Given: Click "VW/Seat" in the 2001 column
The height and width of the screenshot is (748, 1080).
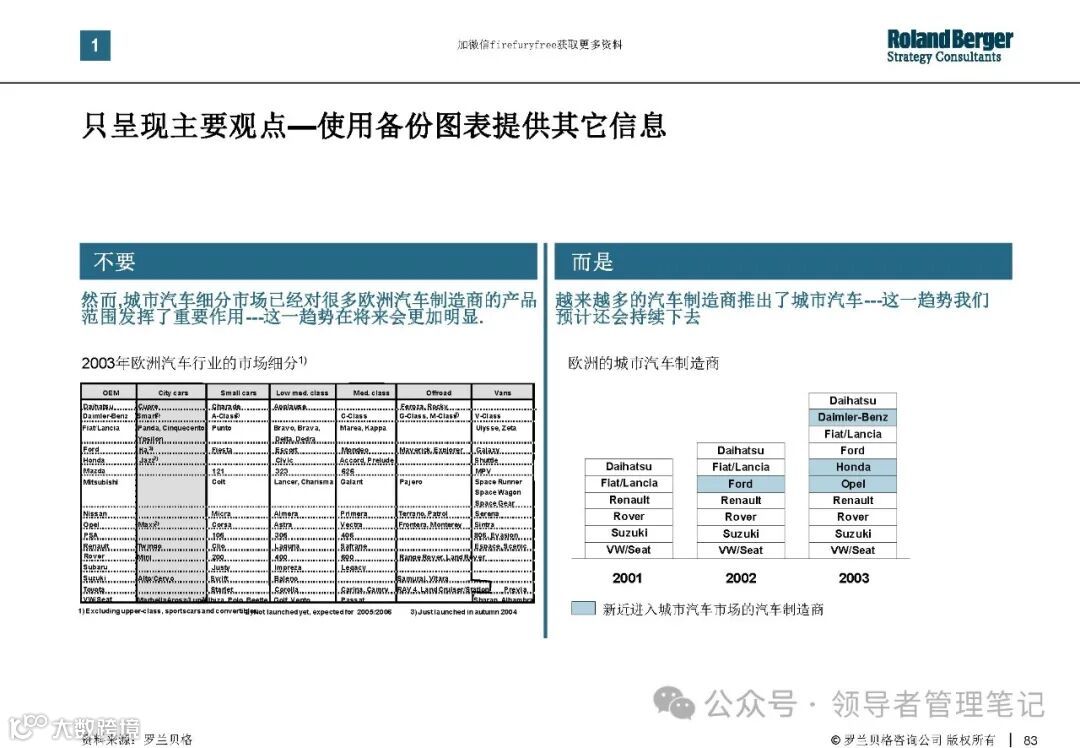Looking at the screenshot, I should click(629, 550).
